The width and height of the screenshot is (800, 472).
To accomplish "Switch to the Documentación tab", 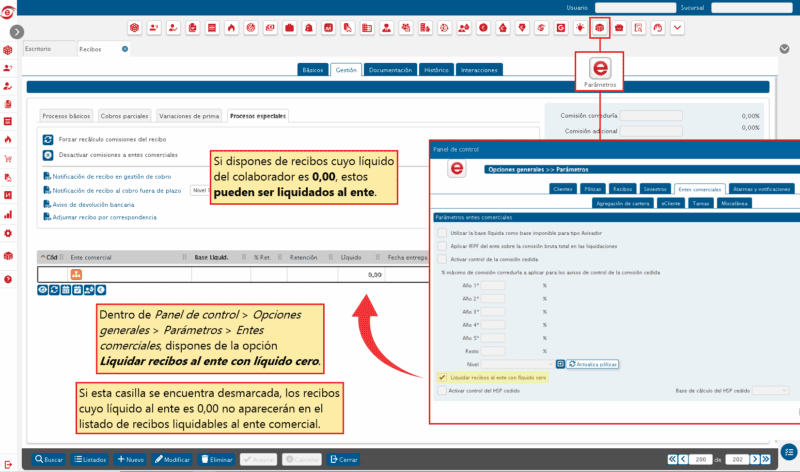I will click(x=390, y=70).
